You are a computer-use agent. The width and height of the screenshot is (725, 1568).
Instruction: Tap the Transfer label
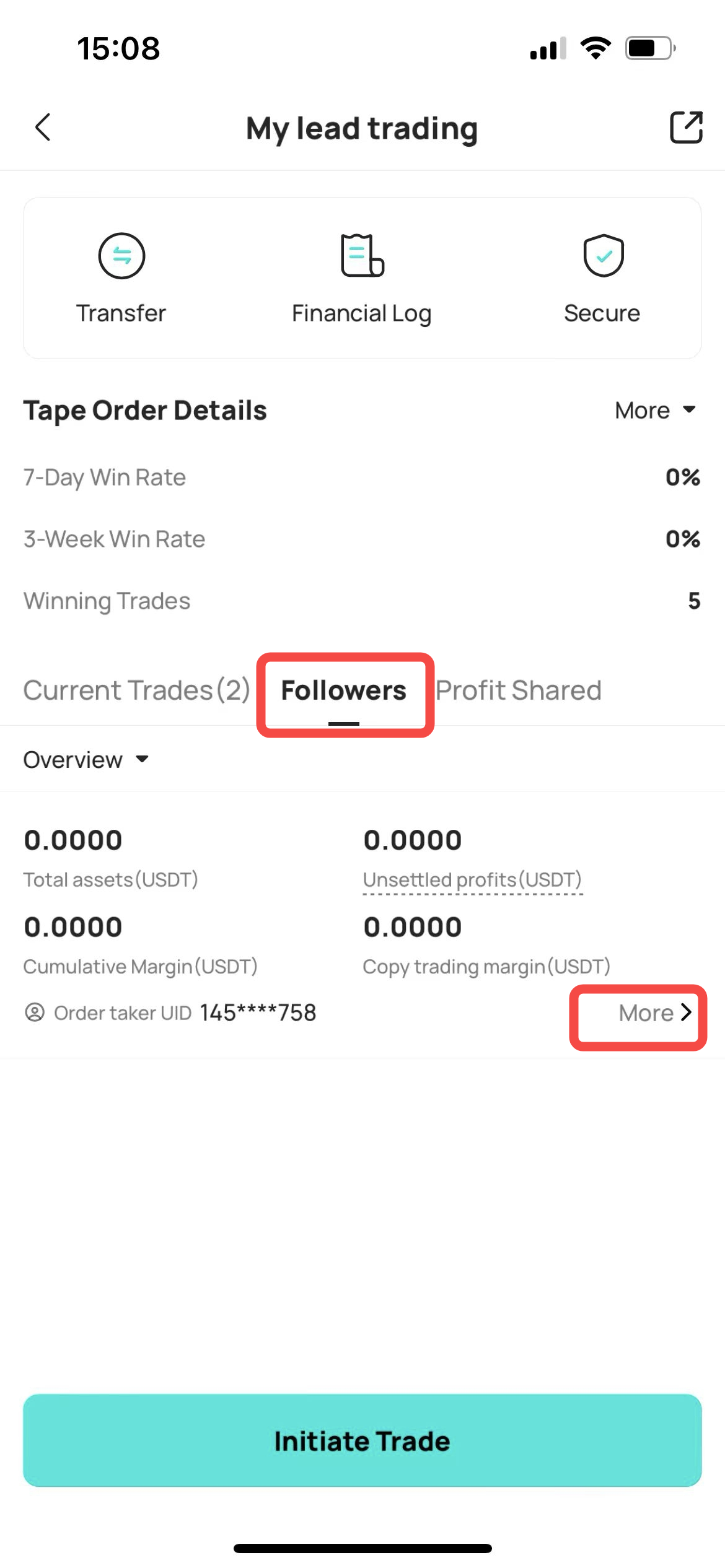pyautogui.click(x=121, y=313)
